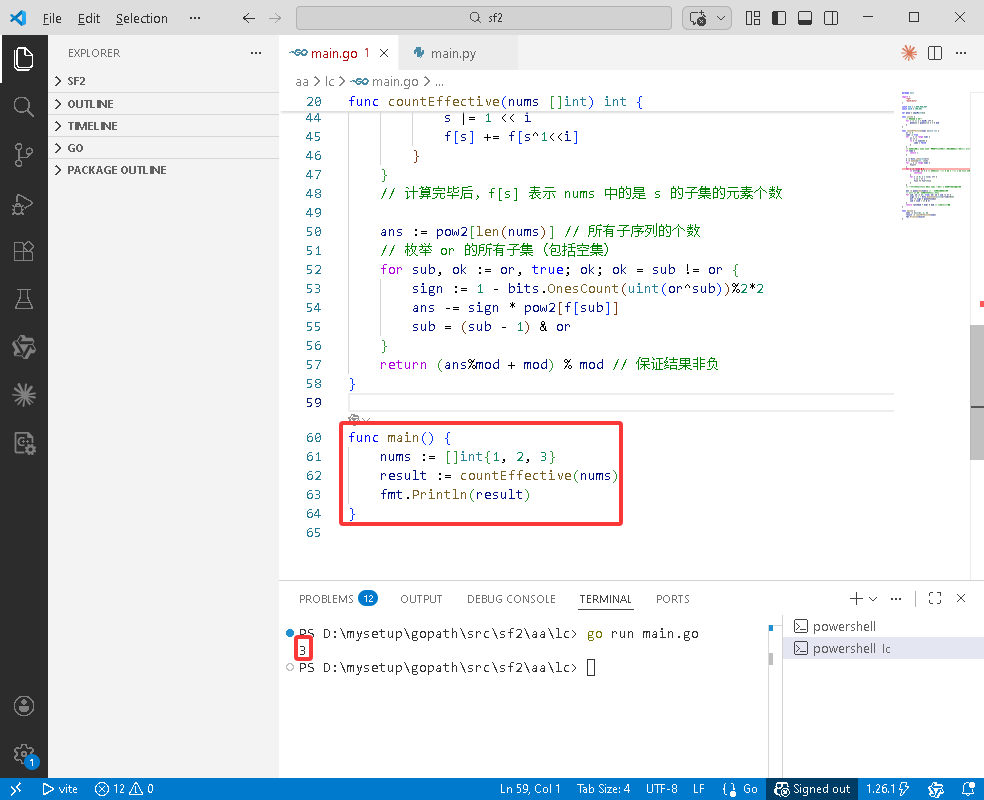Open the overflow menu ellipsis in menu bar

click(x=195, y=18)
